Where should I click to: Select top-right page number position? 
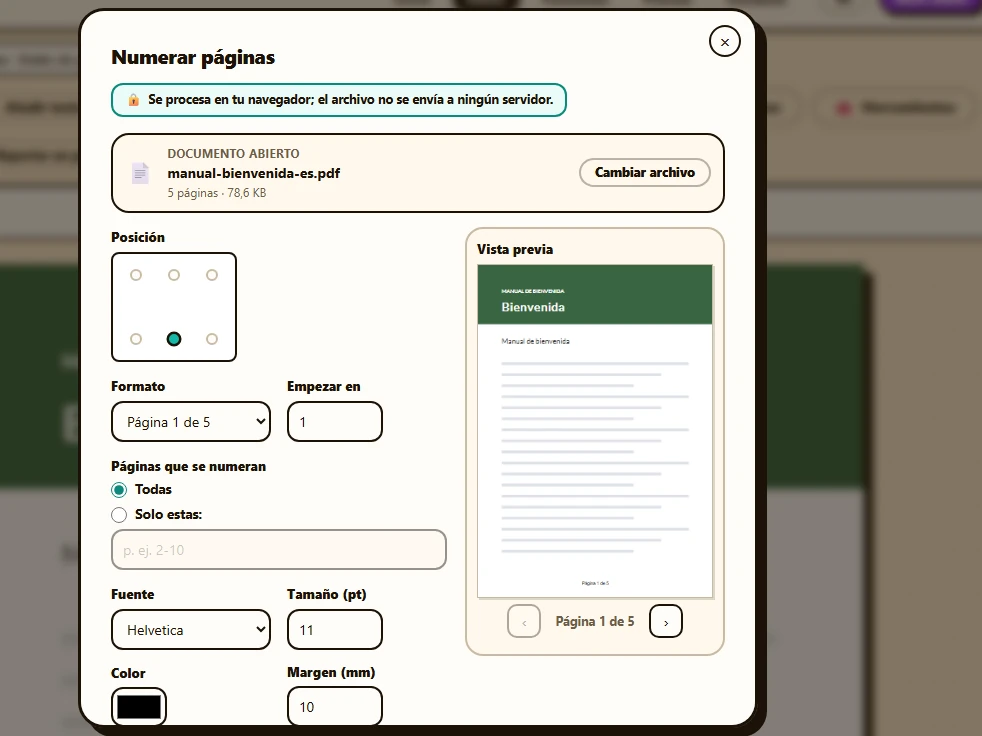point(212,275)
